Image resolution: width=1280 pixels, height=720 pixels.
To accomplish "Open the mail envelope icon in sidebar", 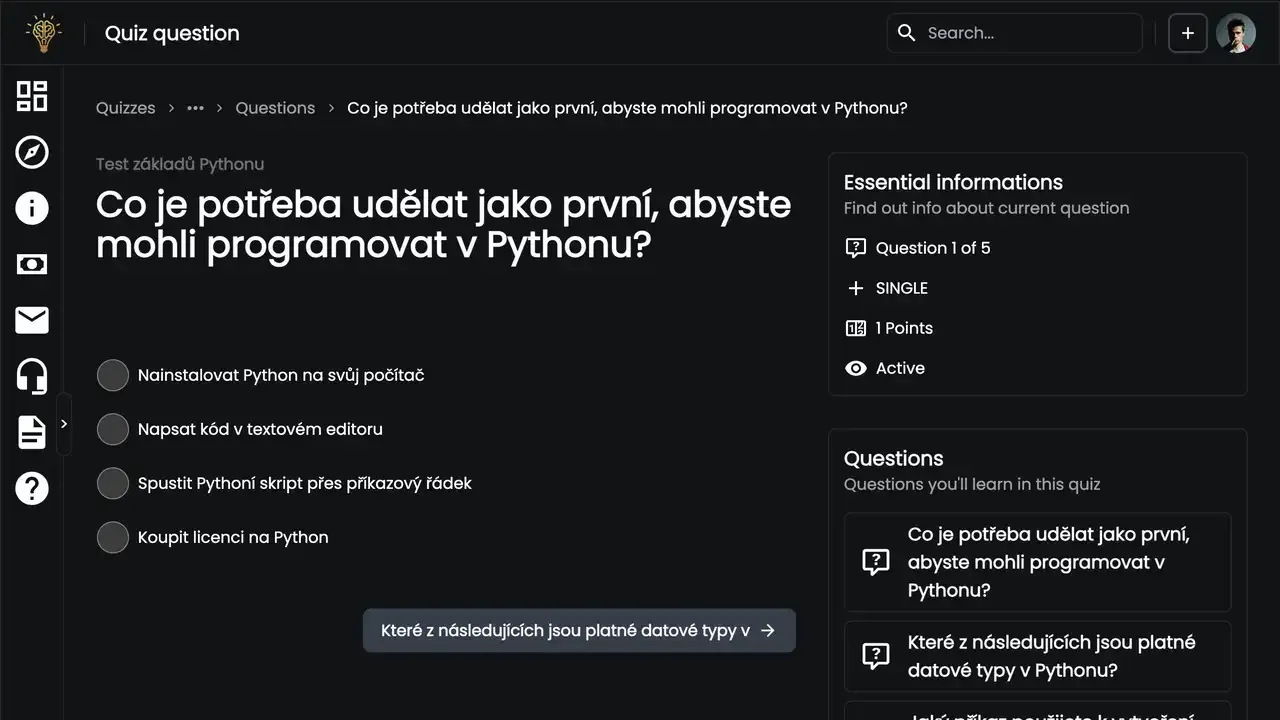I will tap(32, 320).
